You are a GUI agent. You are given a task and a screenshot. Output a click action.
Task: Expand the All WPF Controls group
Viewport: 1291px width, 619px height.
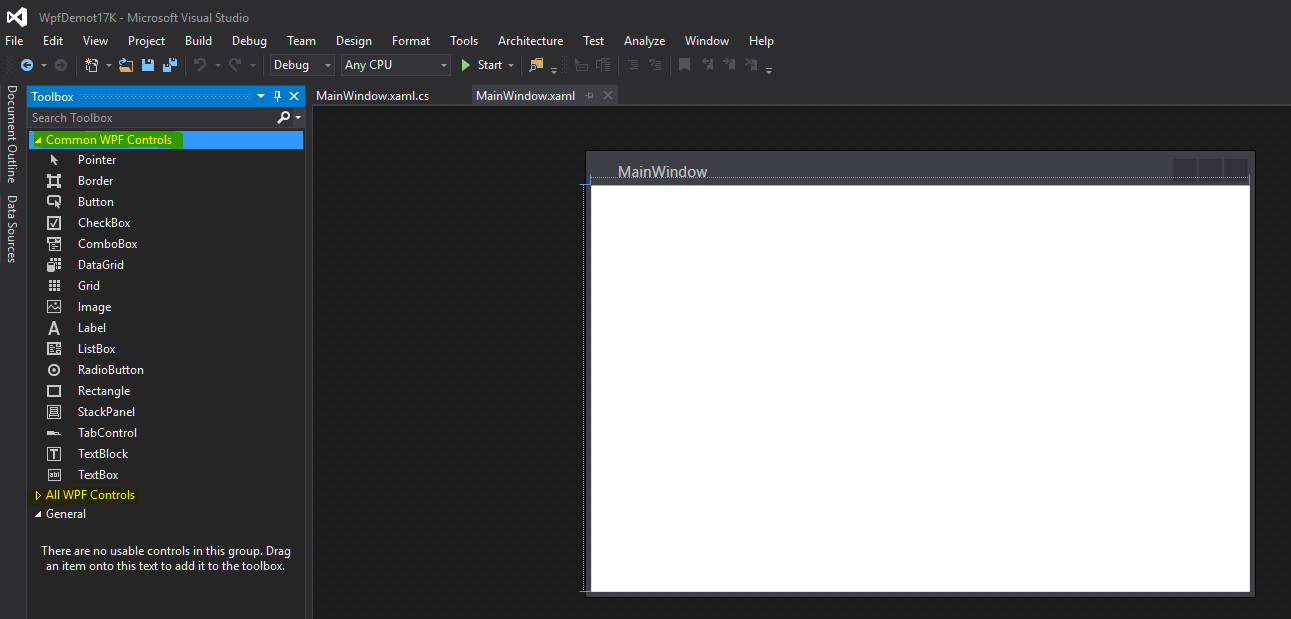pos(38,495)
